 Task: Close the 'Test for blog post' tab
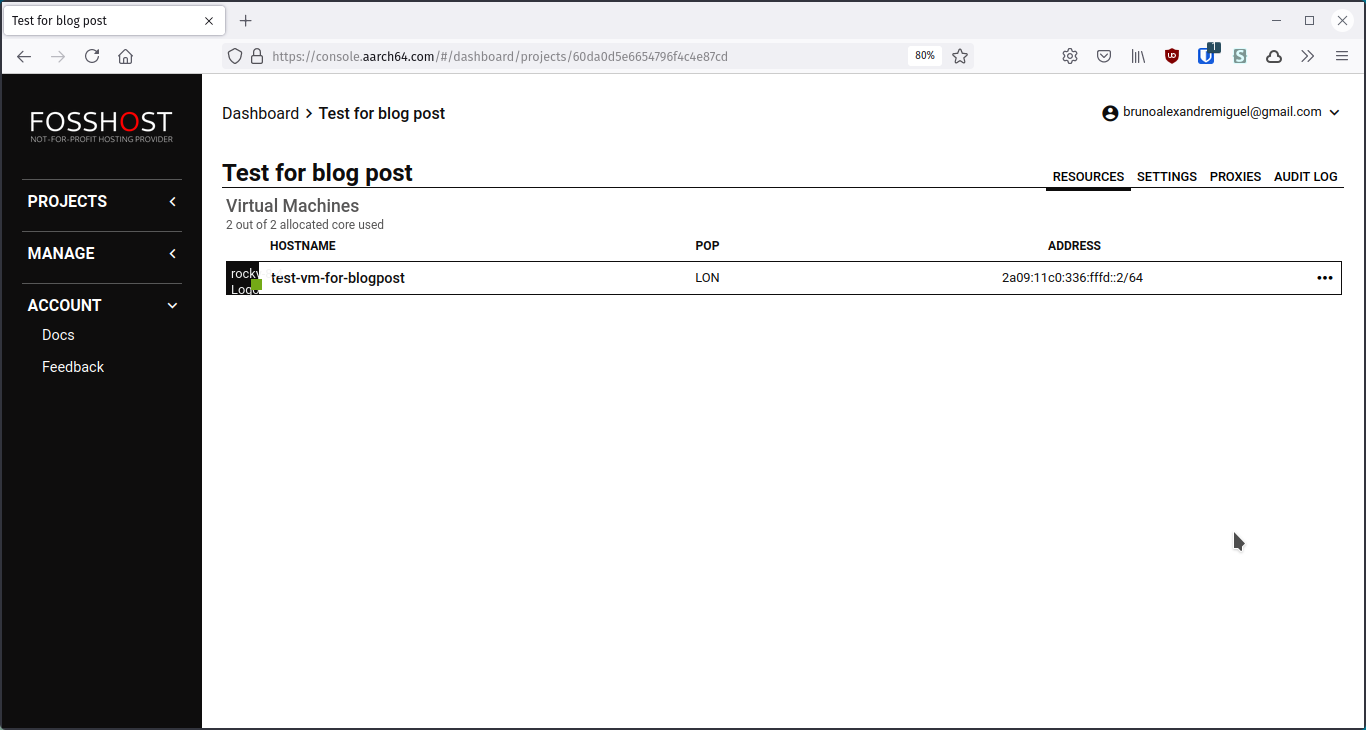pyautogui.click(x=209, y=20)
